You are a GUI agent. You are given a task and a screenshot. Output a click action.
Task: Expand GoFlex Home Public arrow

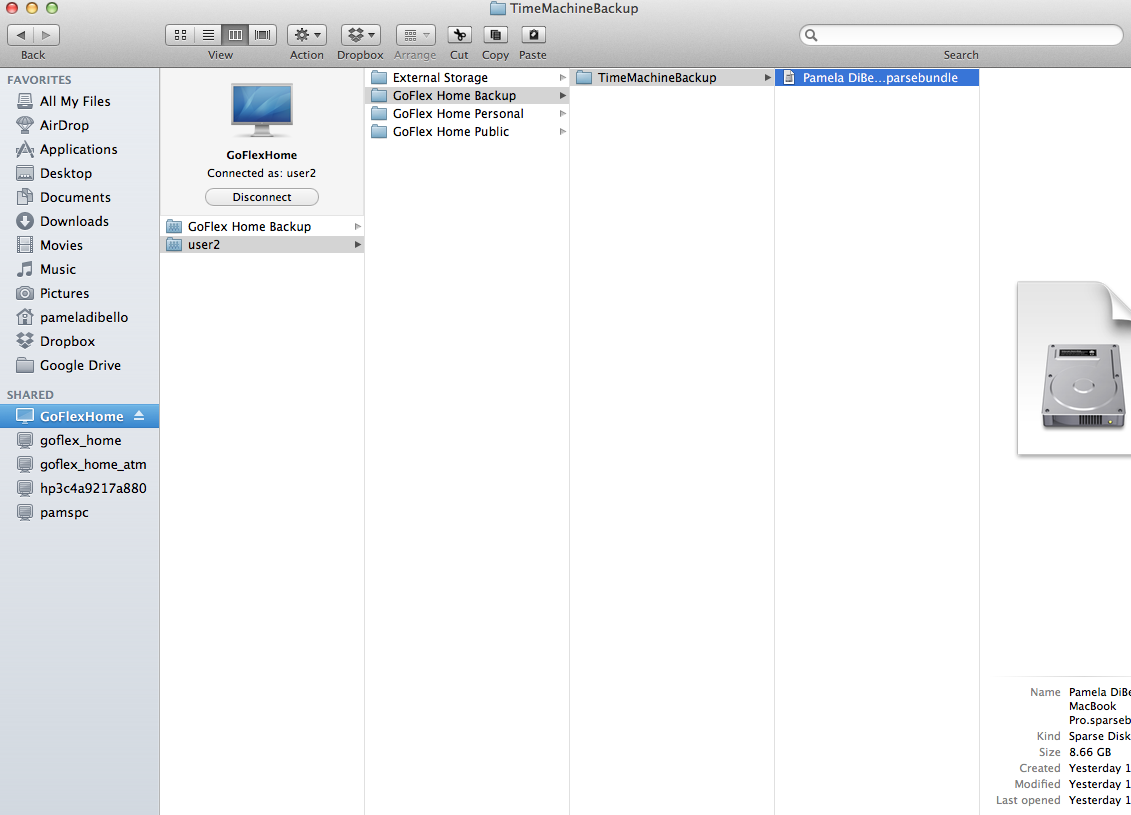click(563, 131)
